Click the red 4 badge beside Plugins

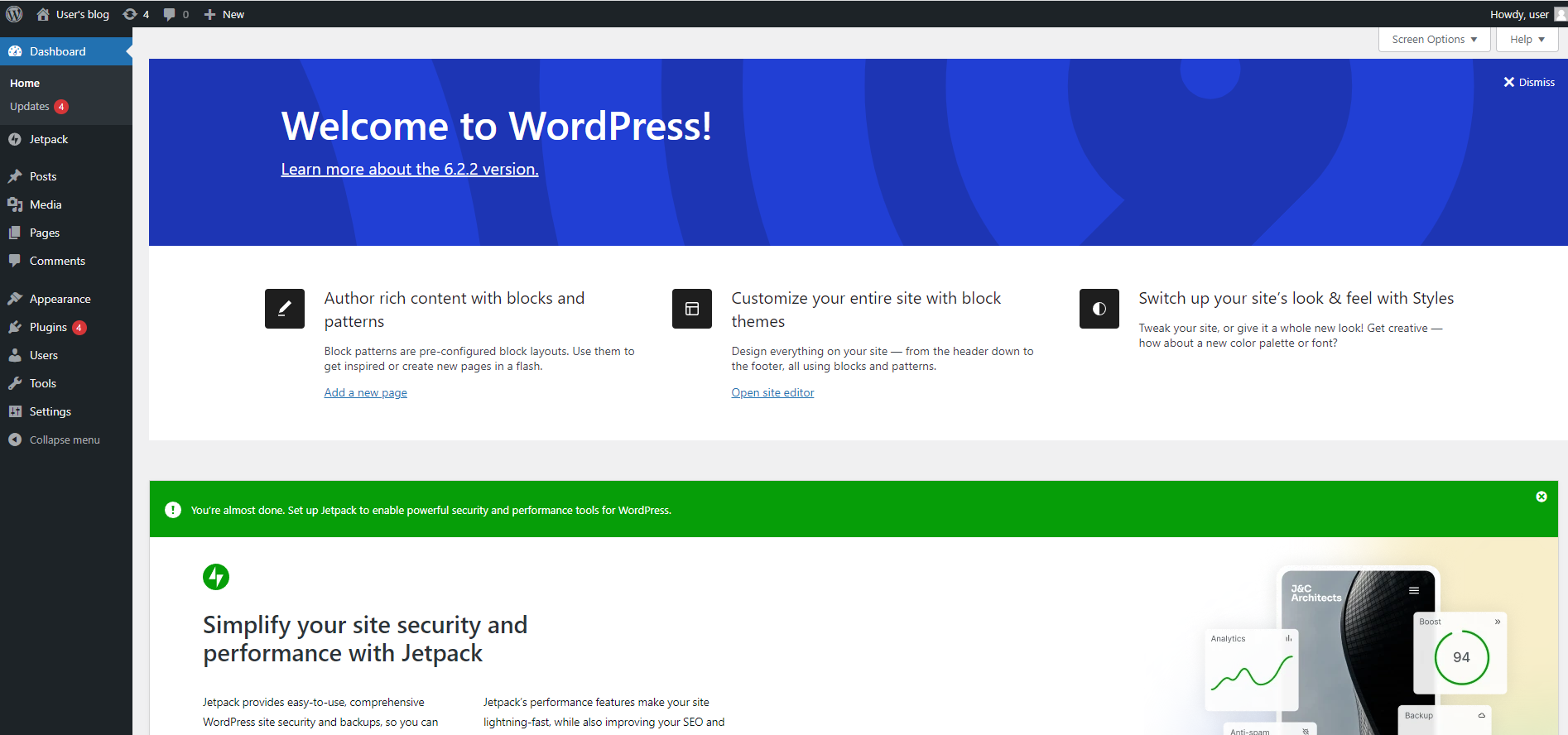point(79,328)
